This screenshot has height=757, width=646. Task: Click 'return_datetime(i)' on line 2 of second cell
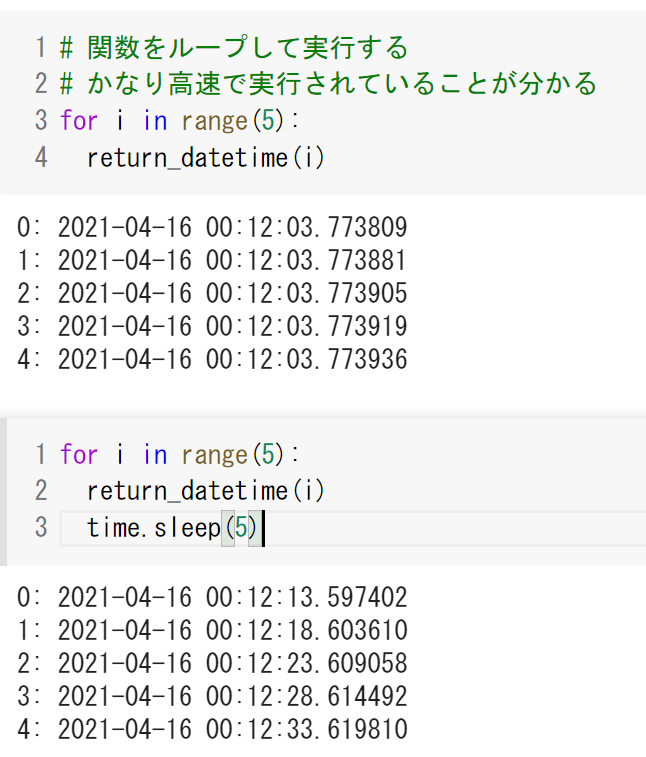click(x=206, y=491)
